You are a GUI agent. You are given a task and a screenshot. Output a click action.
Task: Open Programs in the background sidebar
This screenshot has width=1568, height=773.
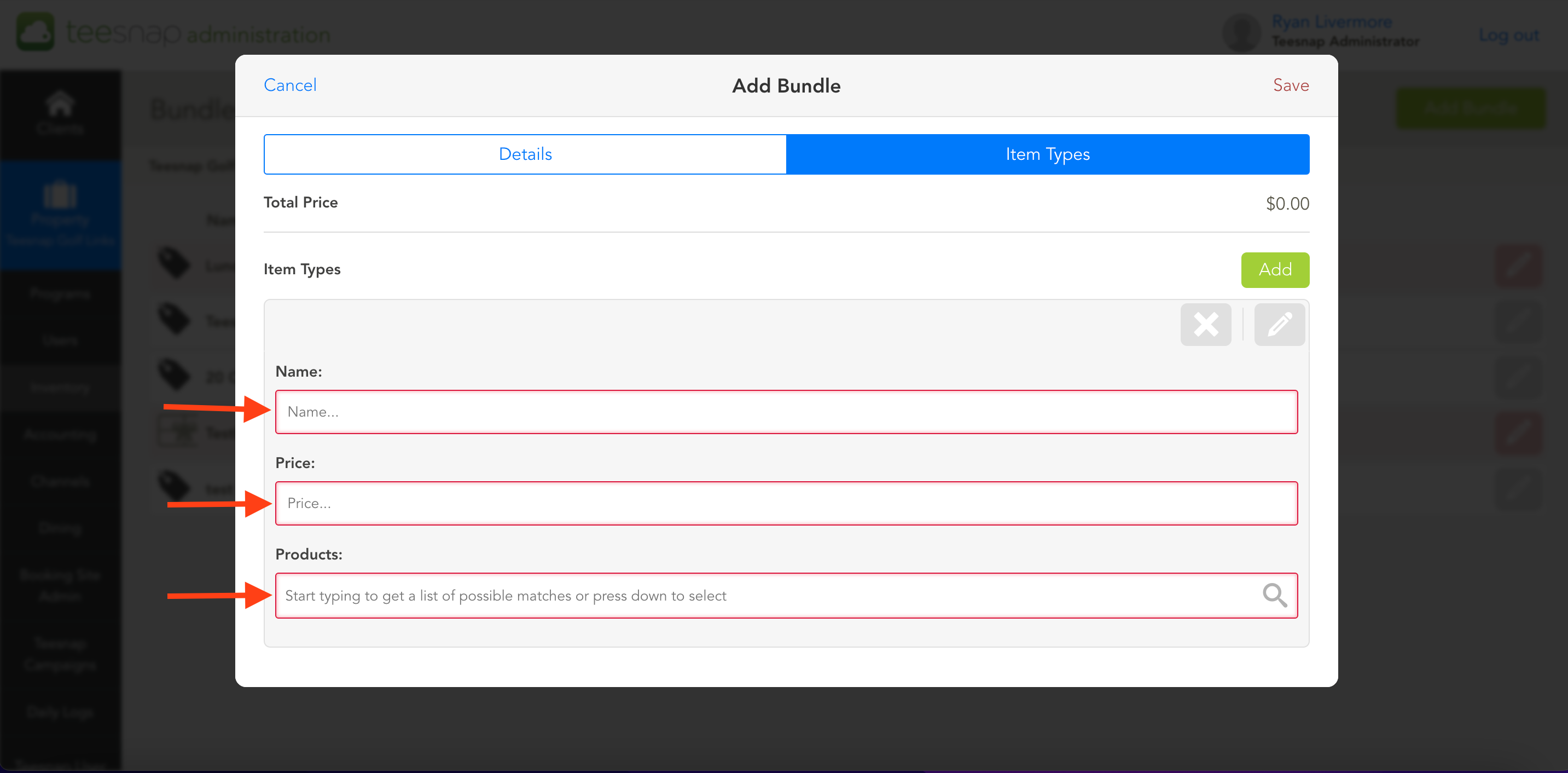(60, 293)
